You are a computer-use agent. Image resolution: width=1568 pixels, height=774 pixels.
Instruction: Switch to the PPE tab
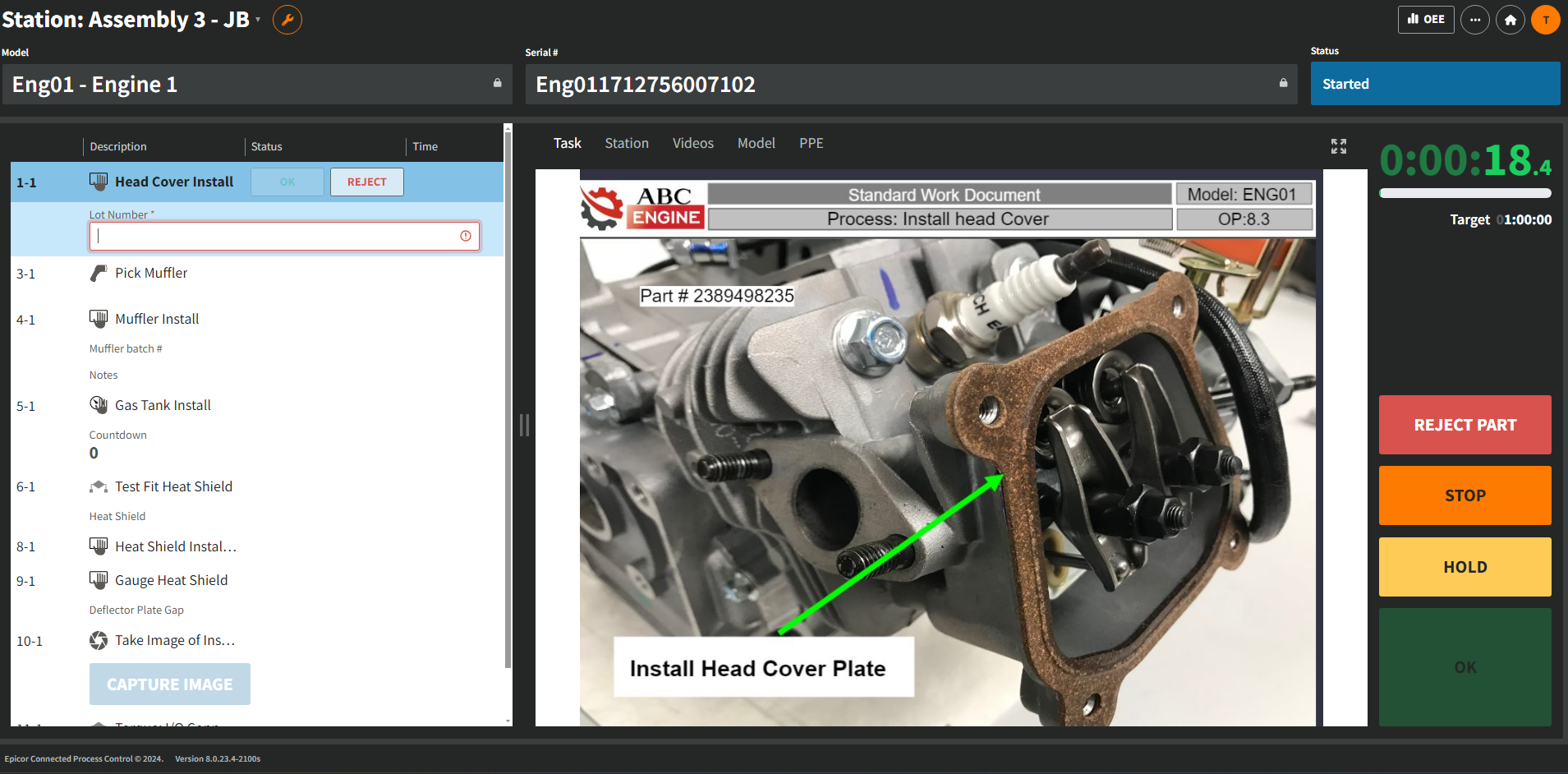(x=811, y=142)
